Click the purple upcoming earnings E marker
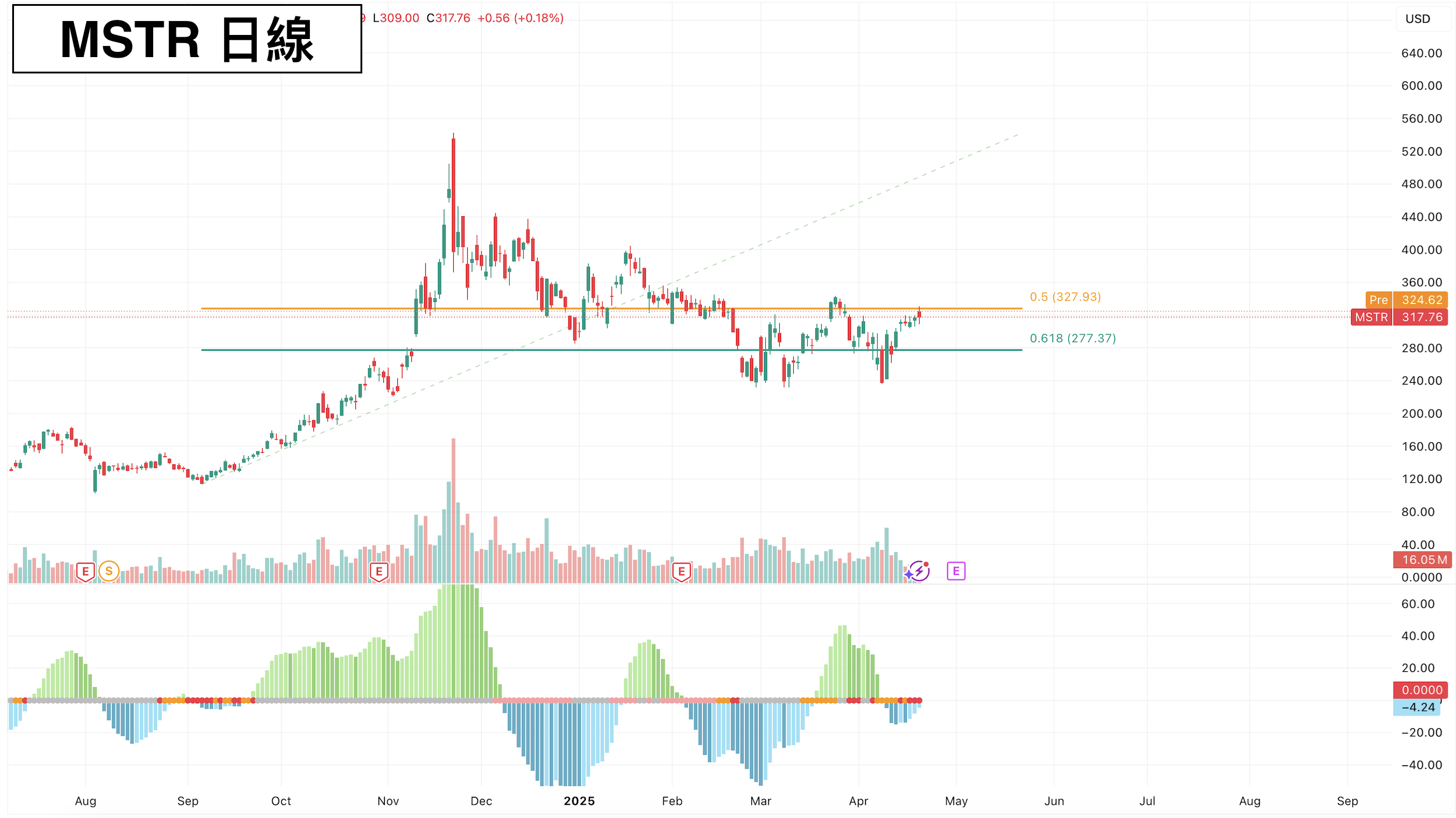The height and width of the screenshot is (818, 1456). (956, 571)
